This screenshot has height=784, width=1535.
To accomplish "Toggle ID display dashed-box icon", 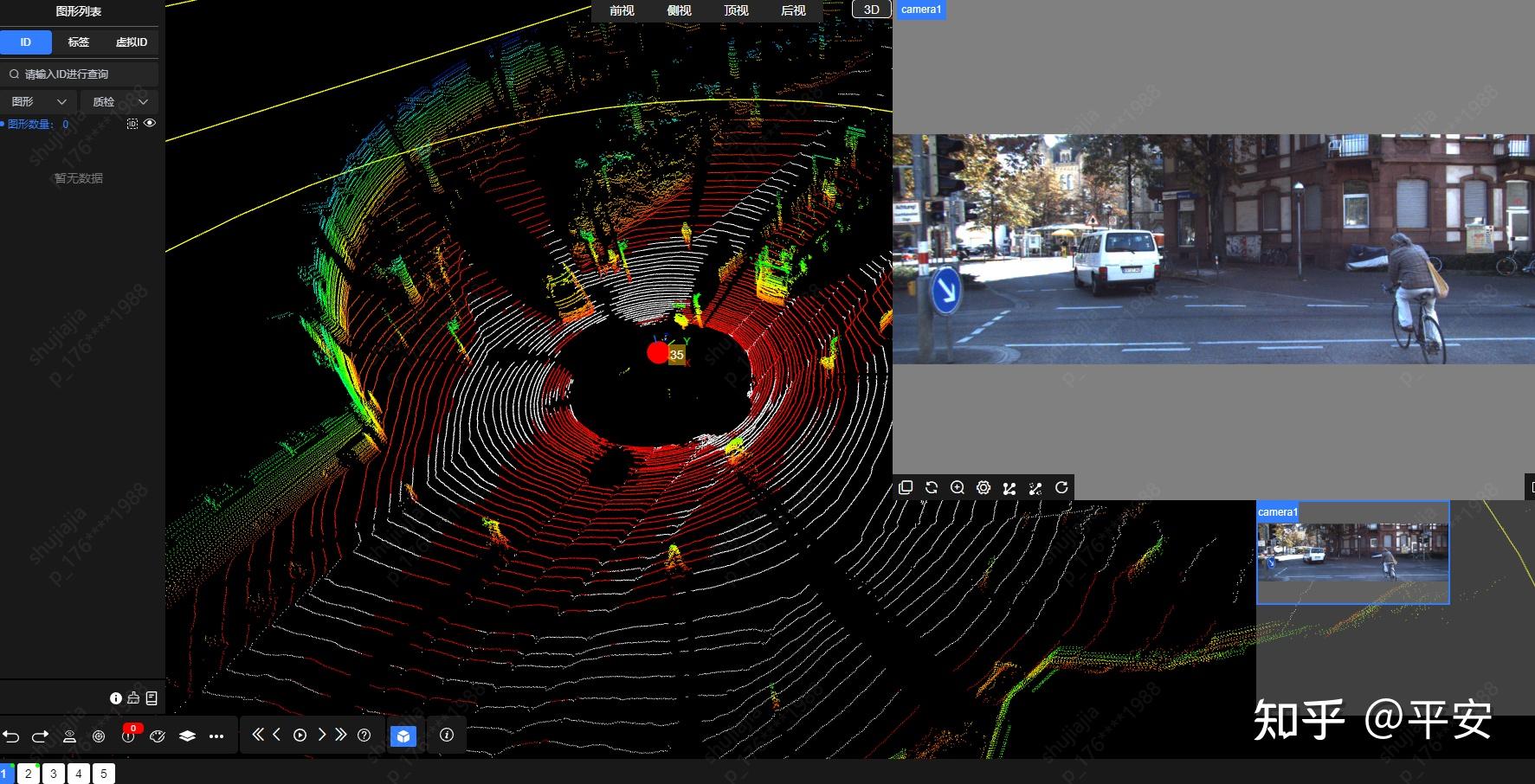I will [132, 124].
